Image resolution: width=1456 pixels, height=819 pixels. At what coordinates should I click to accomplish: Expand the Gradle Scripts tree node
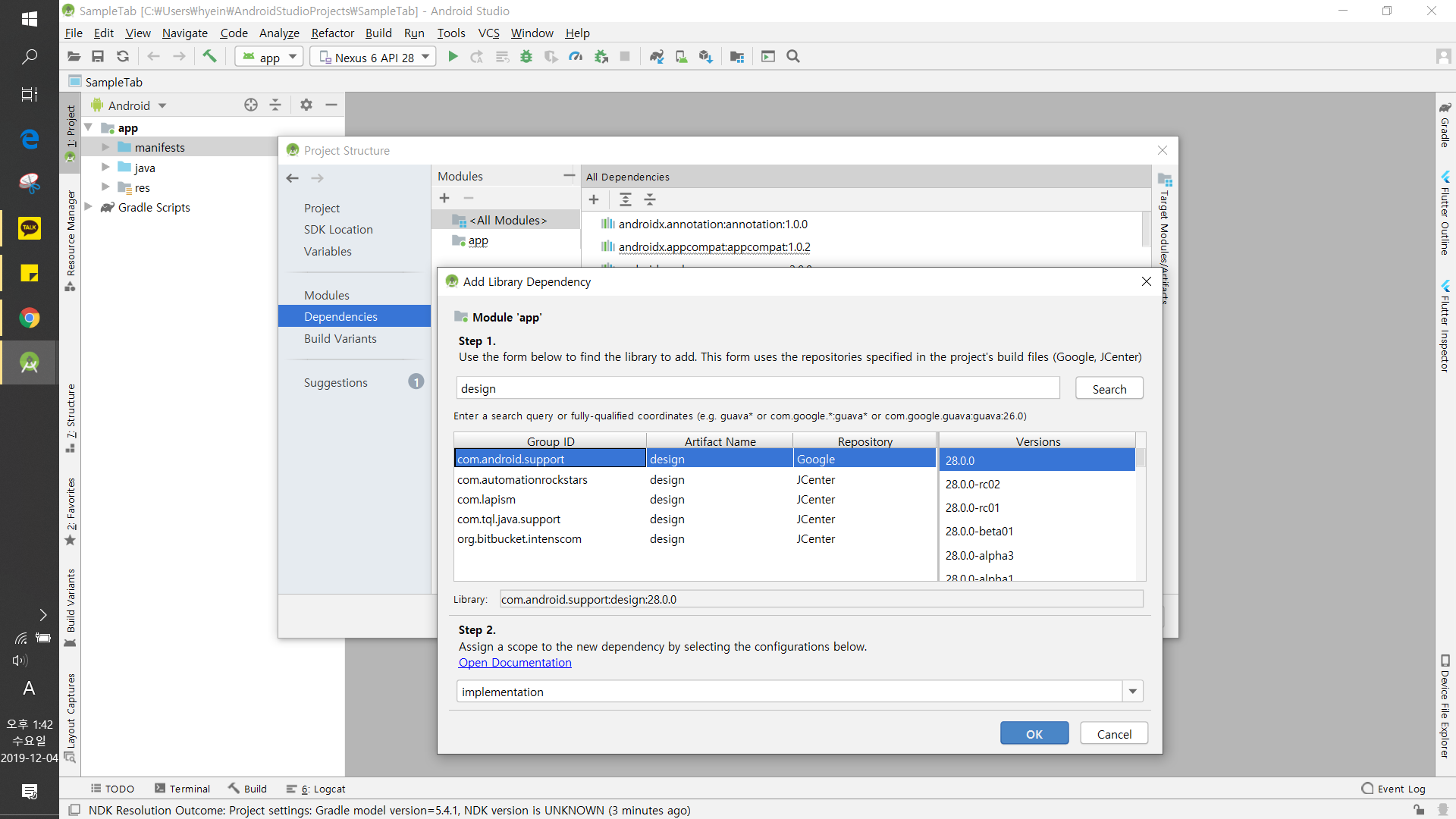(89, 207)
